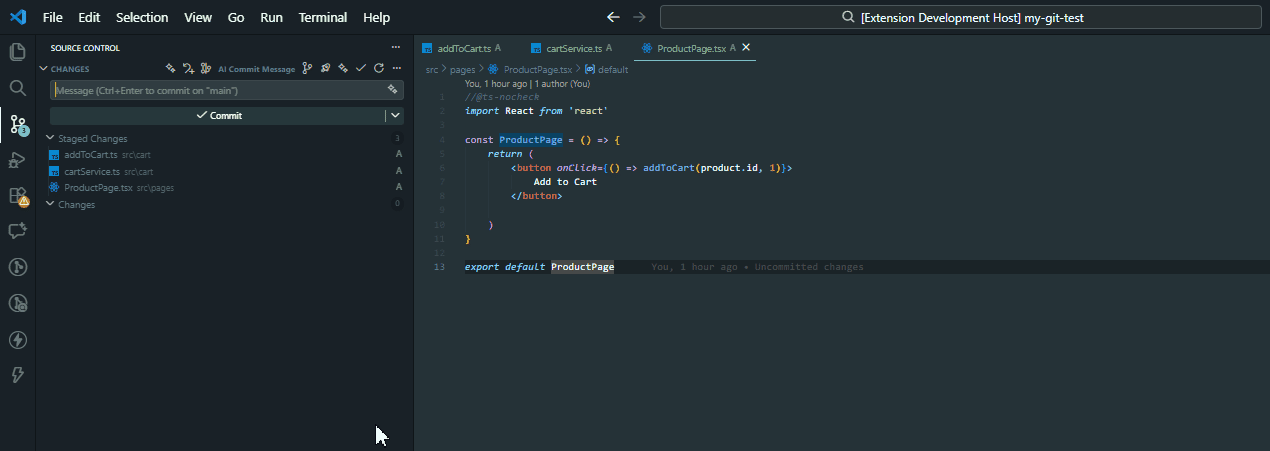Open the Go menu
Image resolution: width=1270 pixels, height=451 pixels.
pyautogui.click(x=236, y=17)
